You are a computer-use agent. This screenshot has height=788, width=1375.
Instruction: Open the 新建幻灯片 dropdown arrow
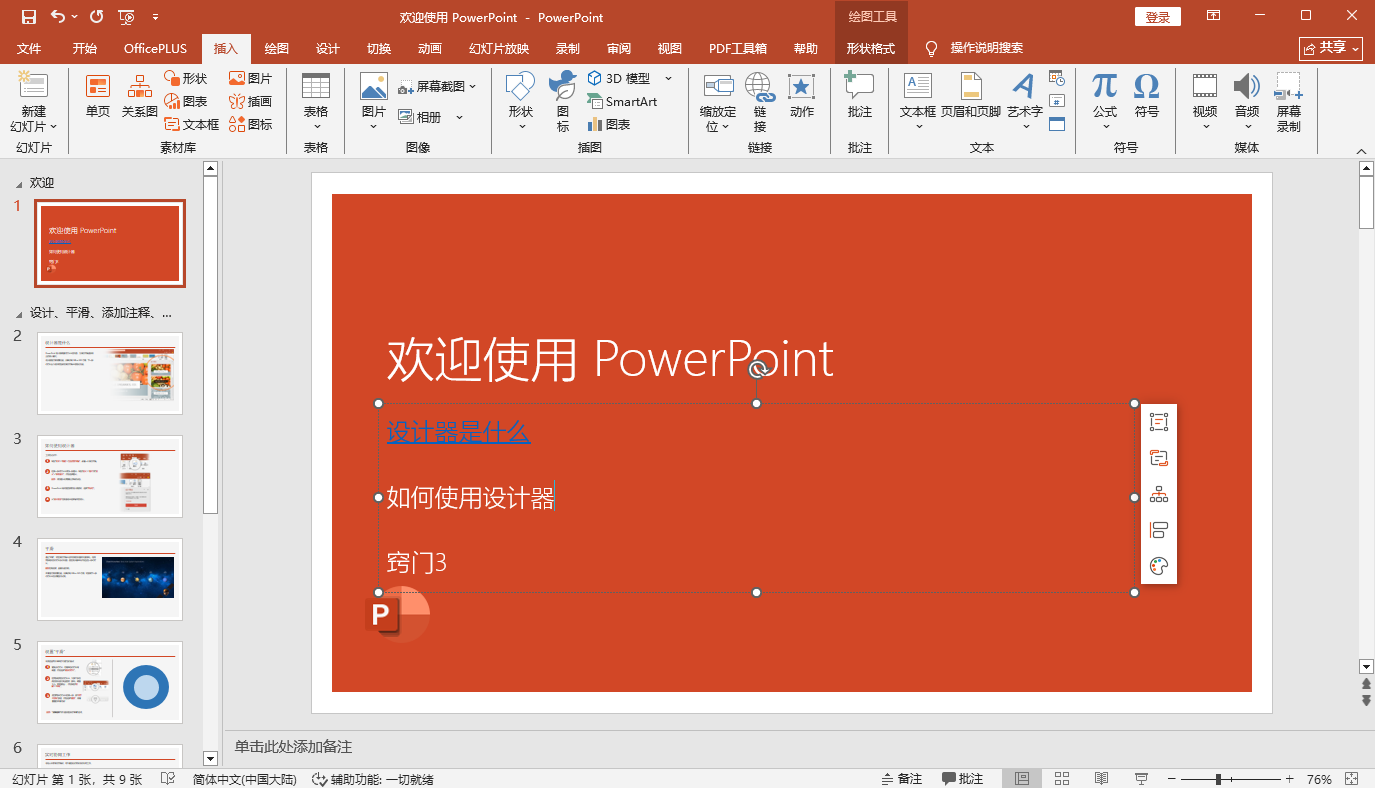point(34,127)
